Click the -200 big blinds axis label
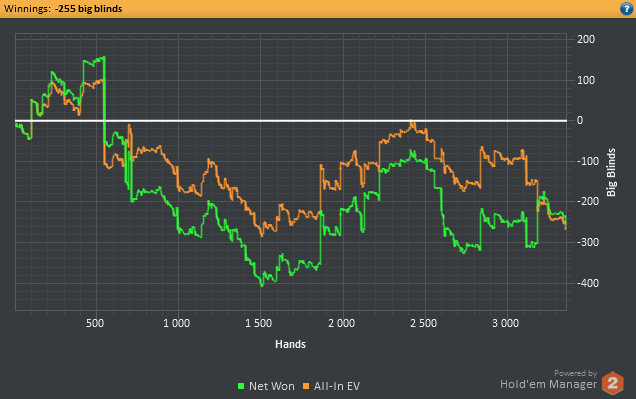The image size is (636, 399). coord(588,202)
